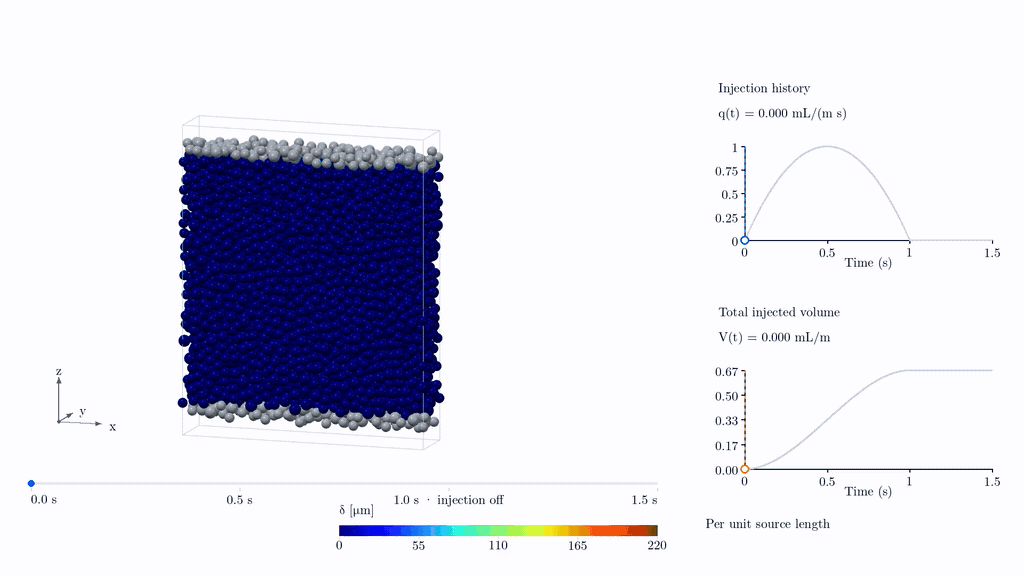Click the 'Time (s)' label under injection plot

pyautogui.click(x=868, y=263)
